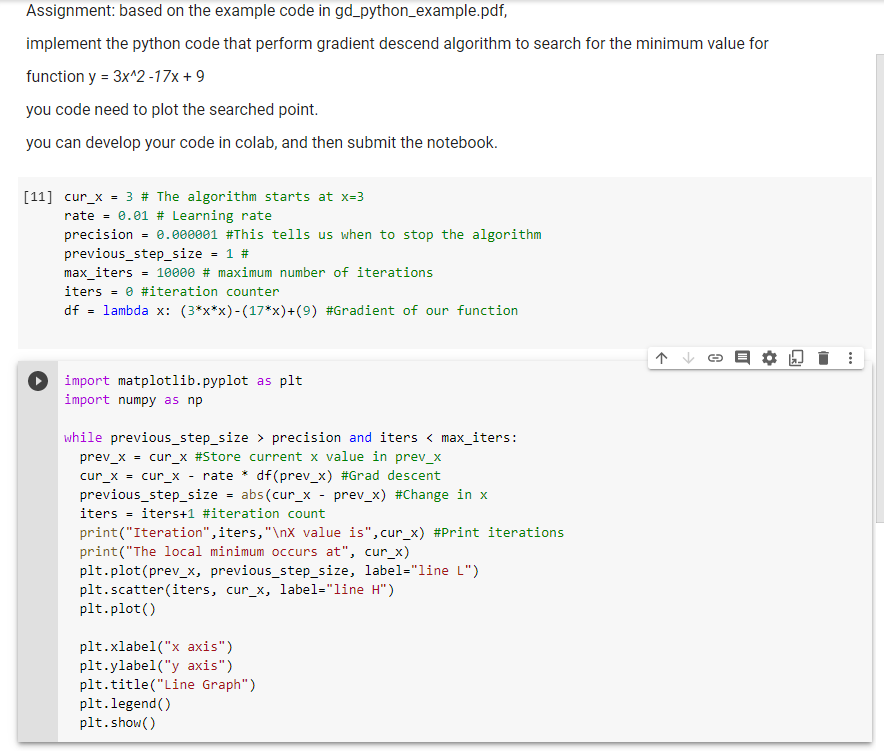The height and width of the screenshot is (751, 884).
Task: Click 'previous_step_size = 1 #' code line
Action: tap(156, 254)
